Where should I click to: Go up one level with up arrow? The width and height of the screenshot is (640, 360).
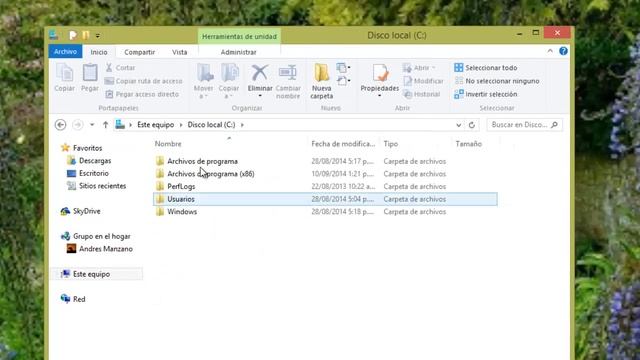point(105,124)
